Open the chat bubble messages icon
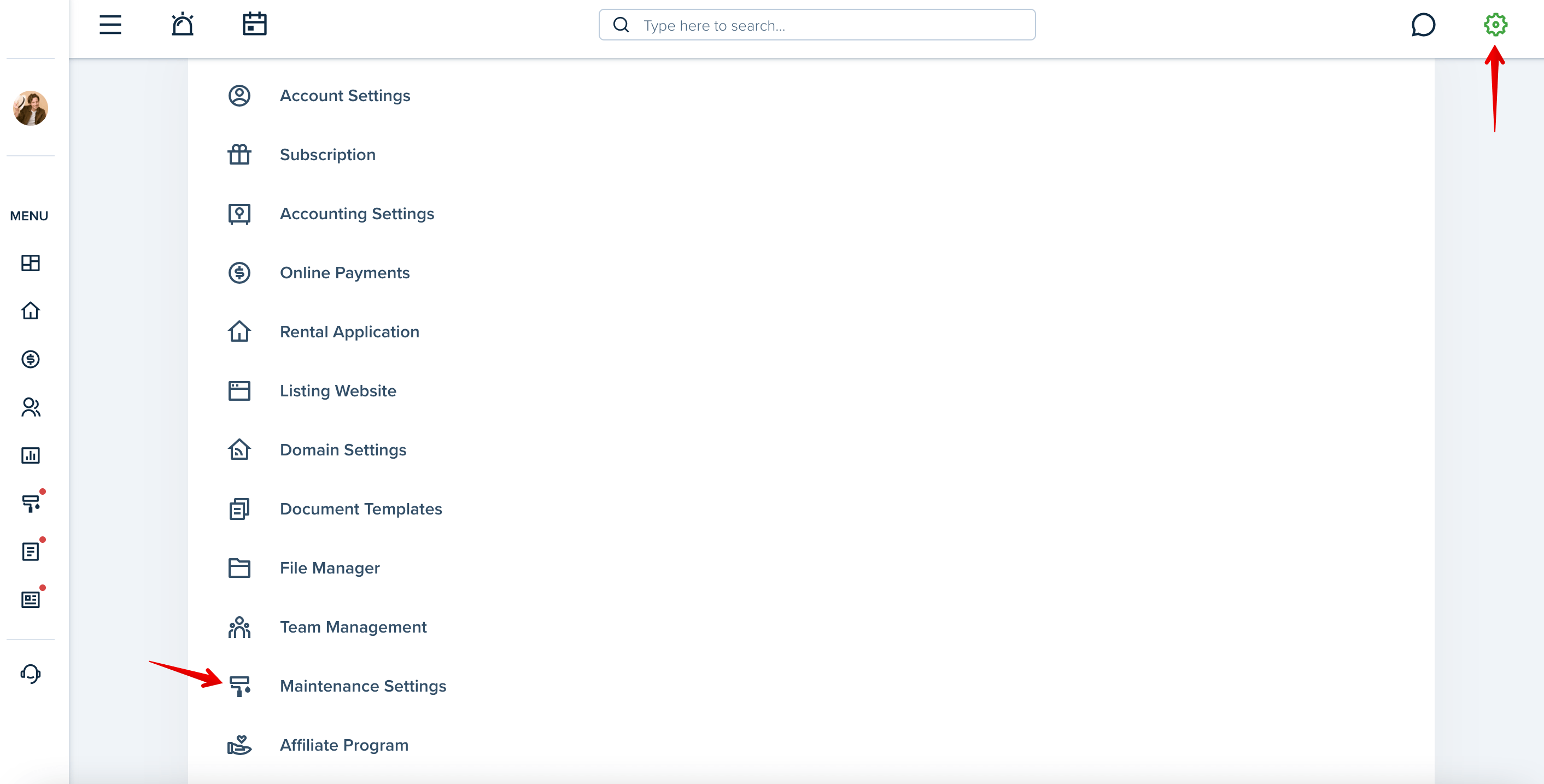This screenshot has height=784, width=1544. [x=1423, y=25]
